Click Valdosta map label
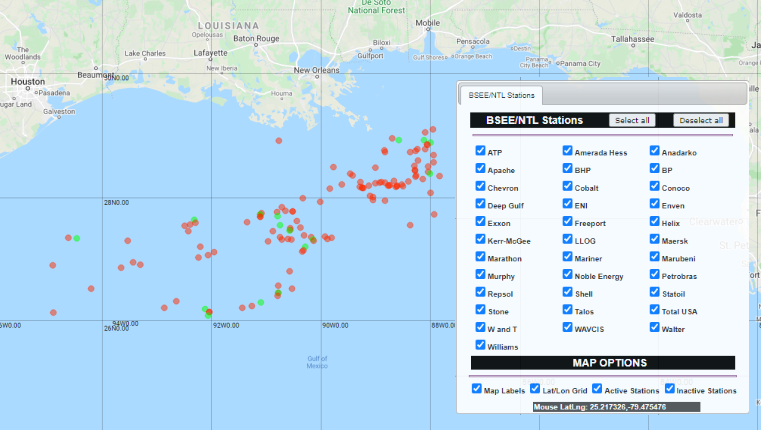761x430 pixels. tap(687, 15)
